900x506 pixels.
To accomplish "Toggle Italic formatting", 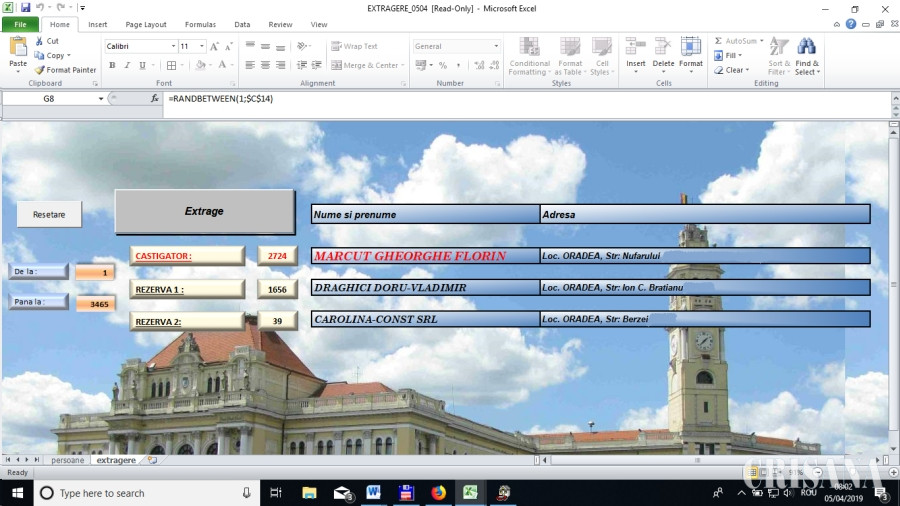I will [127, 65].
